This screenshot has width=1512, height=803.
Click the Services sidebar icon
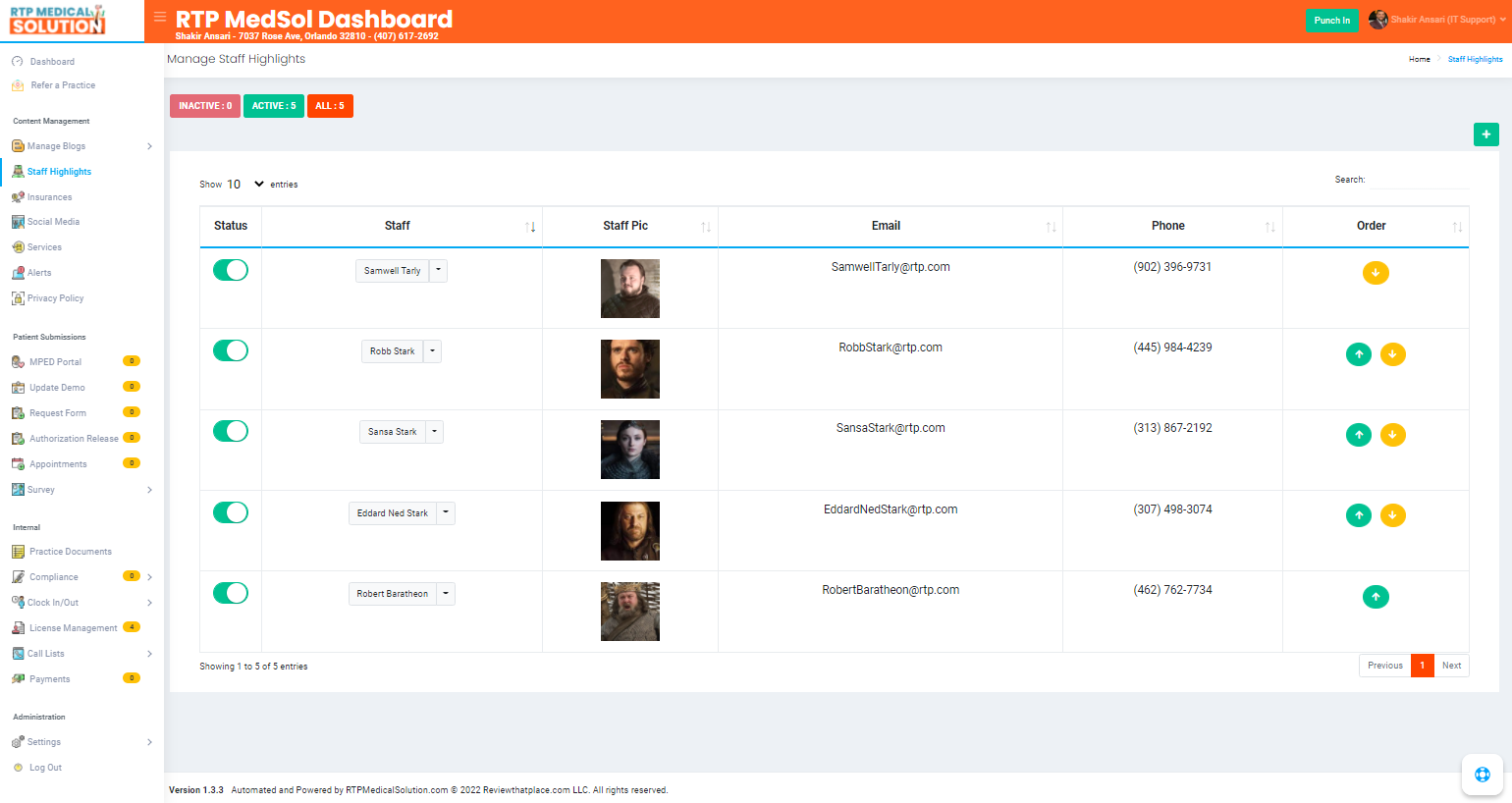18,247
